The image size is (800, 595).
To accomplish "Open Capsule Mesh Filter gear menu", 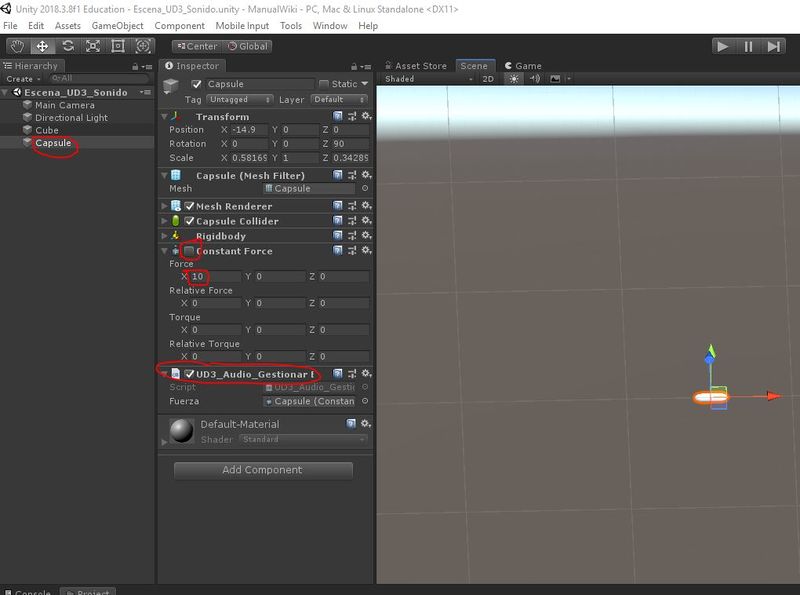I will 366,175.
